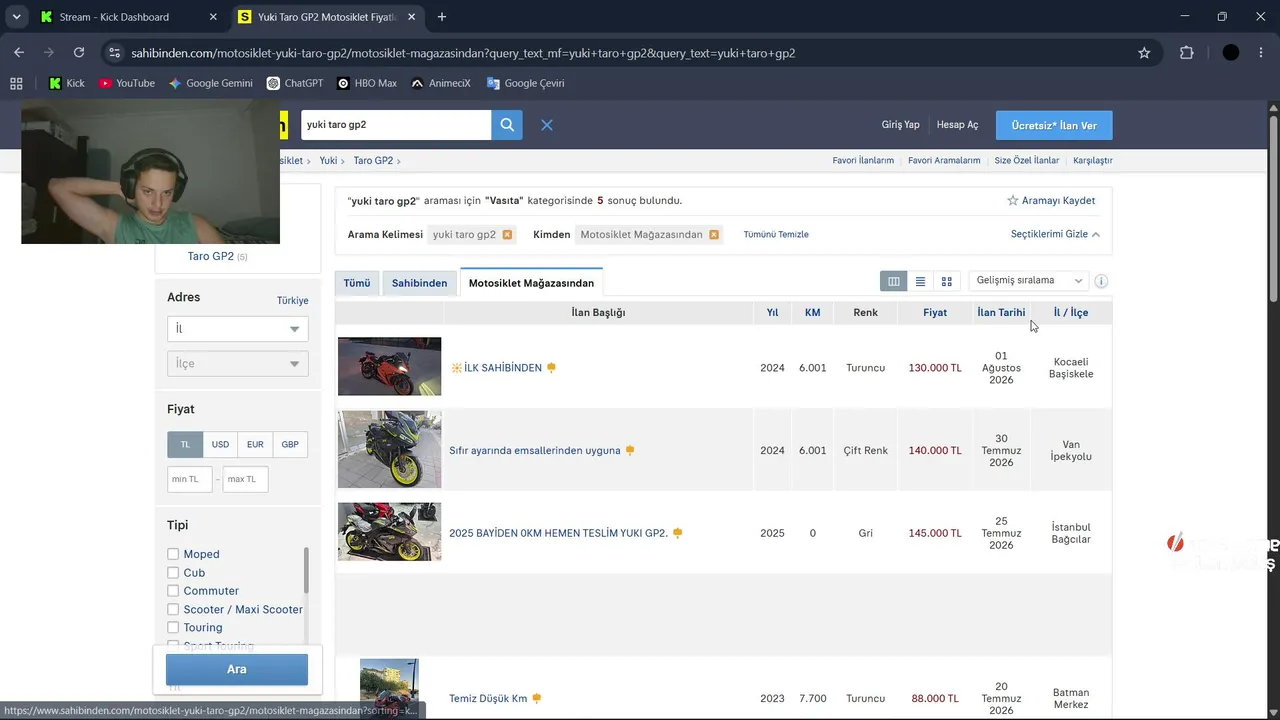Image resolution: width=1280 pixels, height=720 pixels.
Task: Click the Ücretsiz İlan Ver button
Action: click(x=1054, y=125)
